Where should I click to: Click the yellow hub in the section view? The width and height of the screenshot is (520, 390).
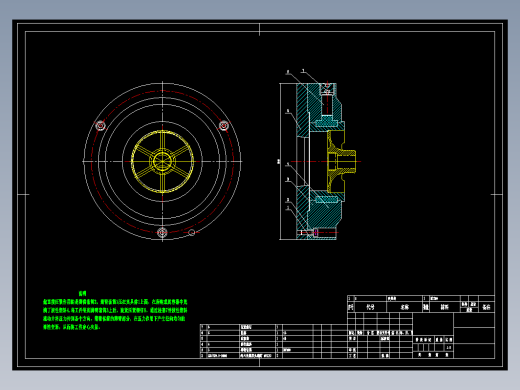tap(341, 161)
